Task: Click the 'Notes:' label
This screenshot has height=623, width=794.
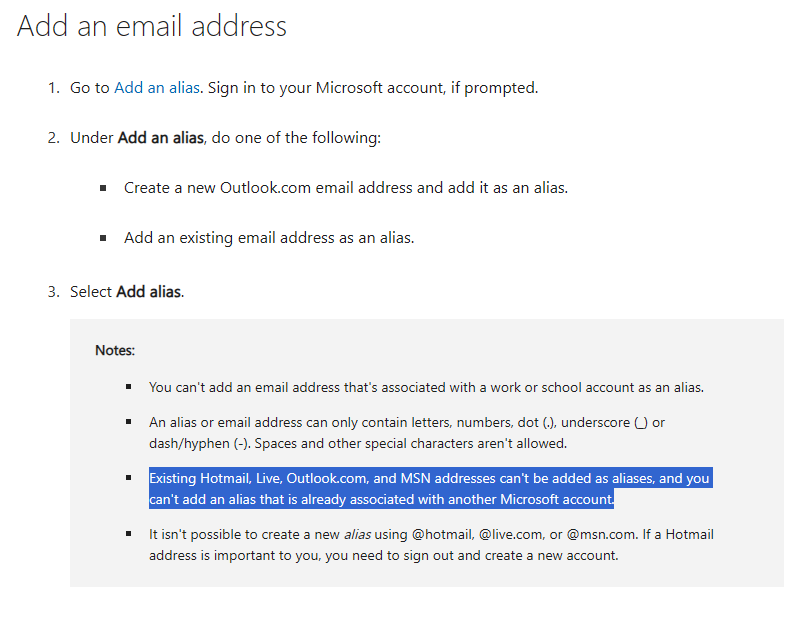Action: pos(115,351)
